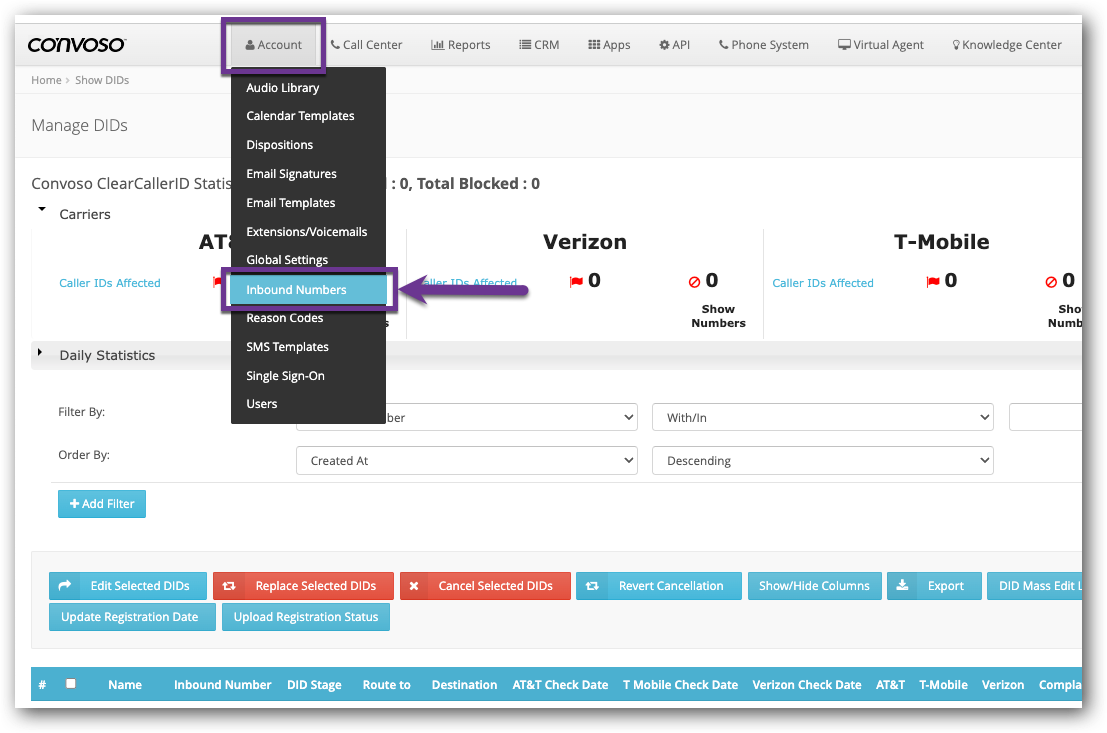
Task: Click T-Mobile blocked circle icon
Action: [x=1051, y=282]
